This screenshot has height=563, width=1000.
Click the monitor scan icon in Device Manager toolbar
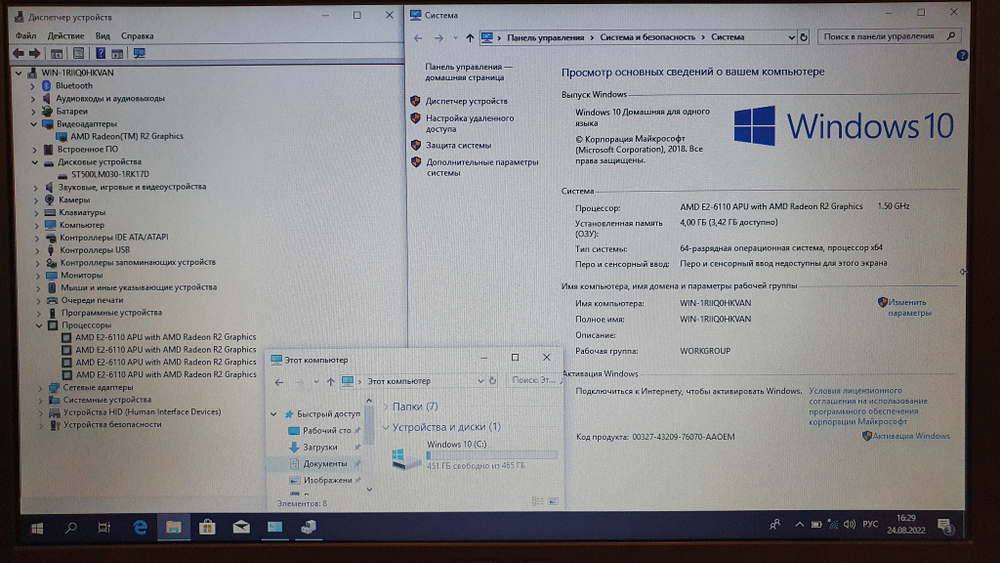(139, 54)
